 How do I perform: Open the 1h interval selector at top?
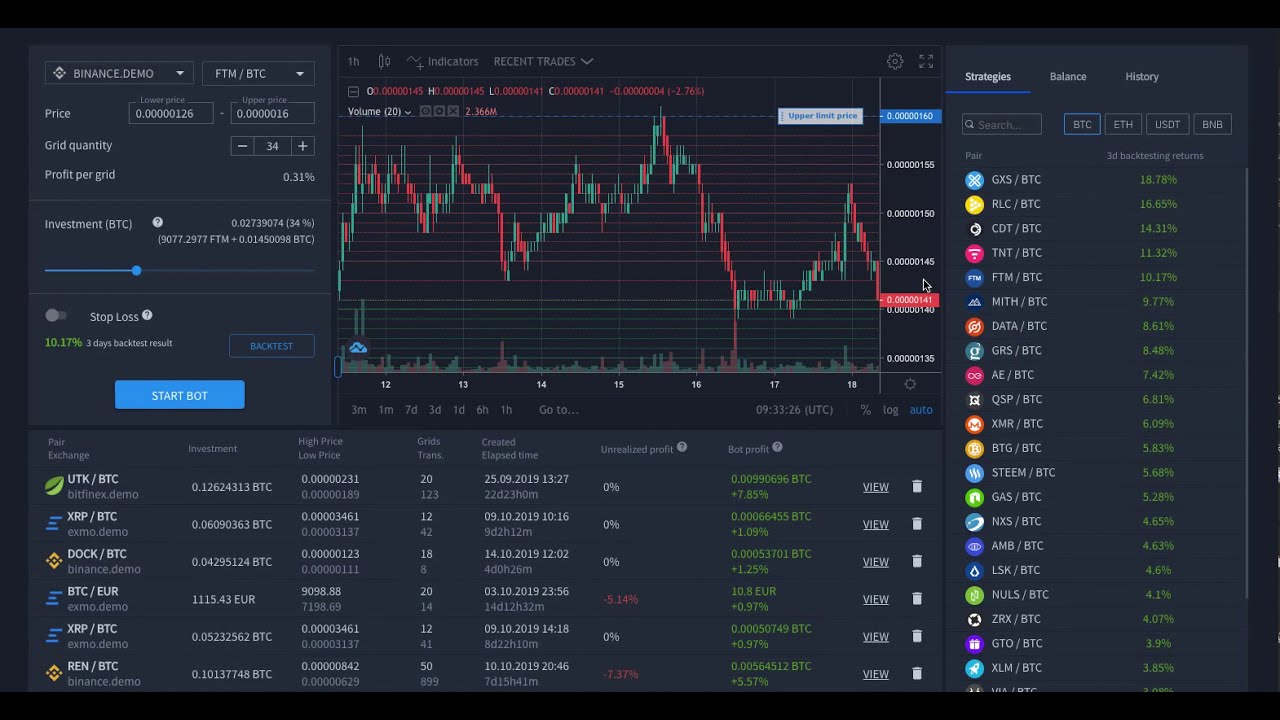click(x=353, y=61)
